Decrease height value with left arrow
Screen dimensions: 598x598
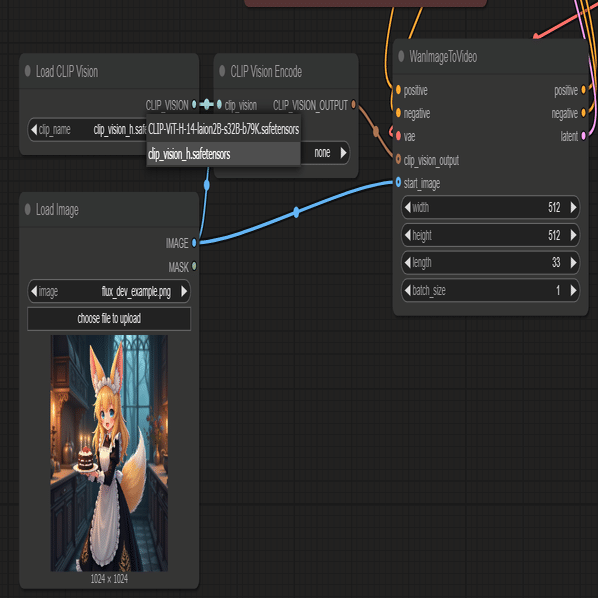point(408,235)
